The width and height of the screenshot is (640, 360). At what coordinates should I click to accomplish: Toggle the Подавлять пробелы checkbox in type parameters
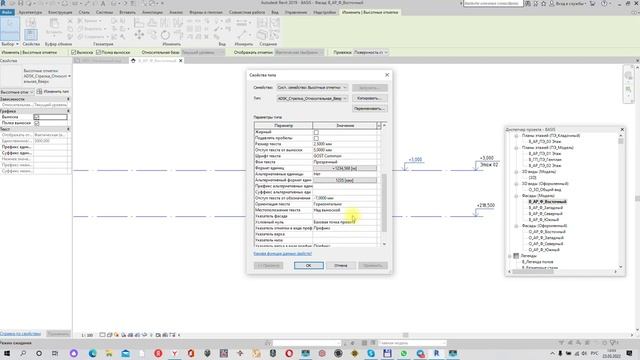pyautogui.click(x=316, y=138)
